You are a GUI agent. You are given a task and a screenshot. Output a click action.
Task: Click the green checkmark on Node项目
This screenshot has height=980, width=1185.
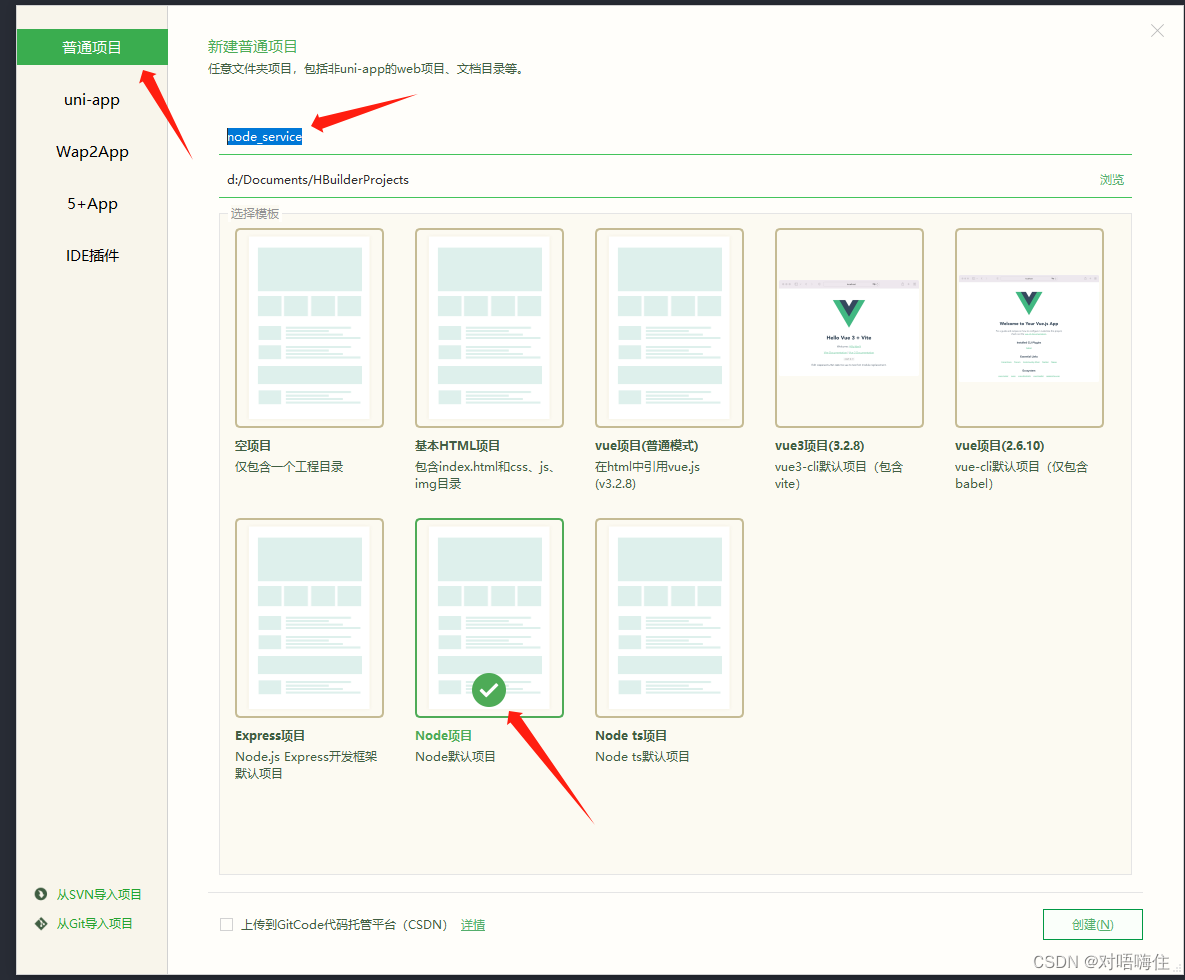point(489,690)
